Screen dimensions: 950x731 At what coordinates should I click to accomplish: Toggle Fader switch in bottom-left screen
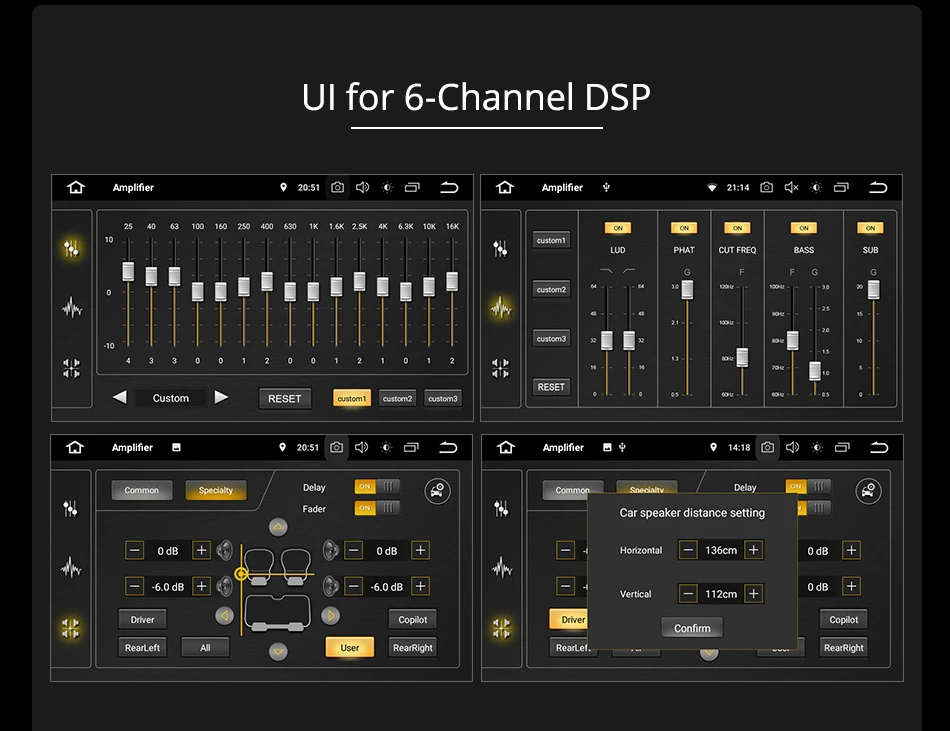coord(377,508)
